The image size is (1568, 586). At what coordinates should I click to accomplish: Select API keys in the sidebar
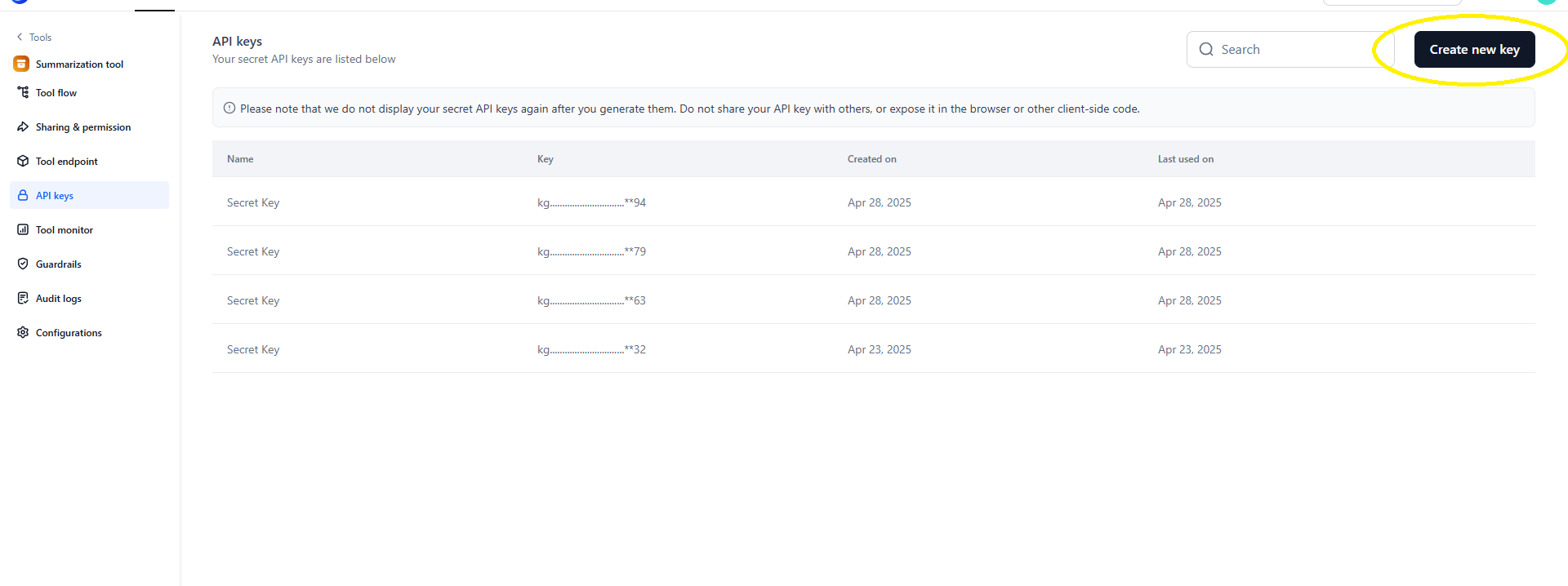pyautogui.click(x=90, y=195)
